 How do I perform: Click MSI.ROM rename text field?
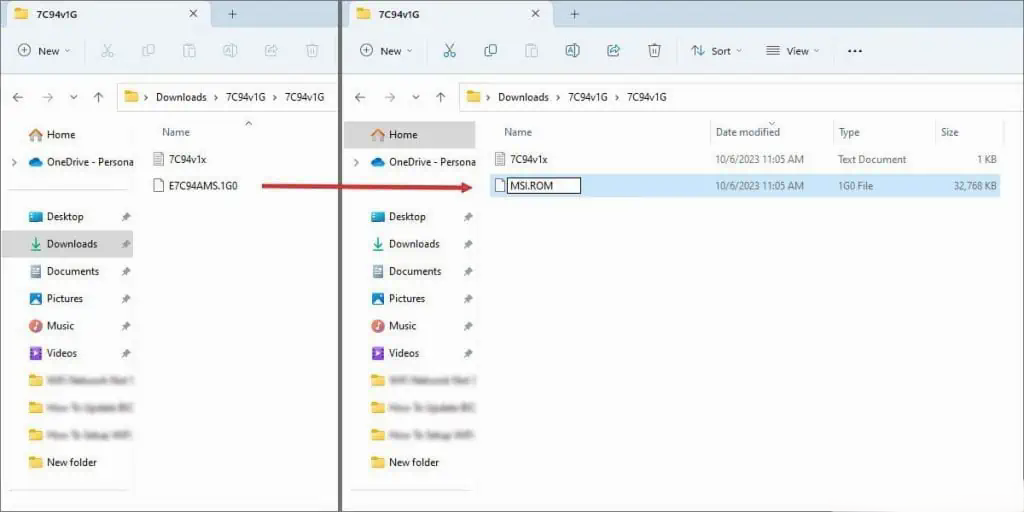(543, 186)
